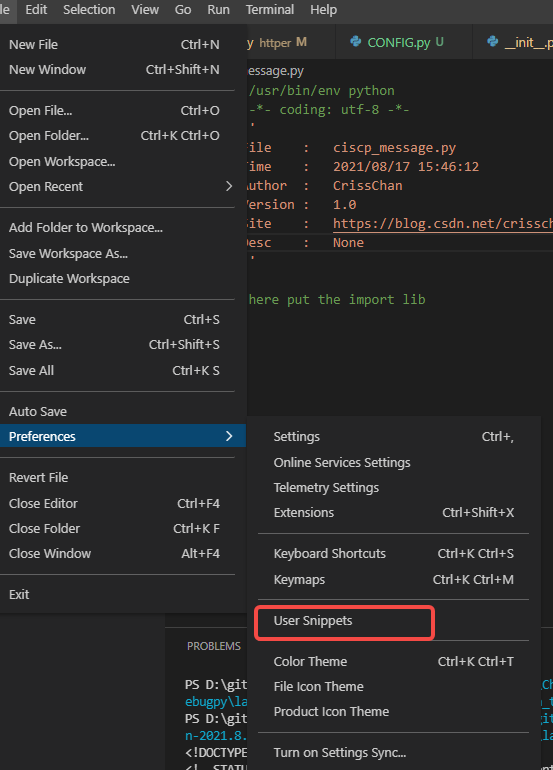Open Online Services Settings
The width and height of the screenshot is (553, 770).
pos(393,463)
